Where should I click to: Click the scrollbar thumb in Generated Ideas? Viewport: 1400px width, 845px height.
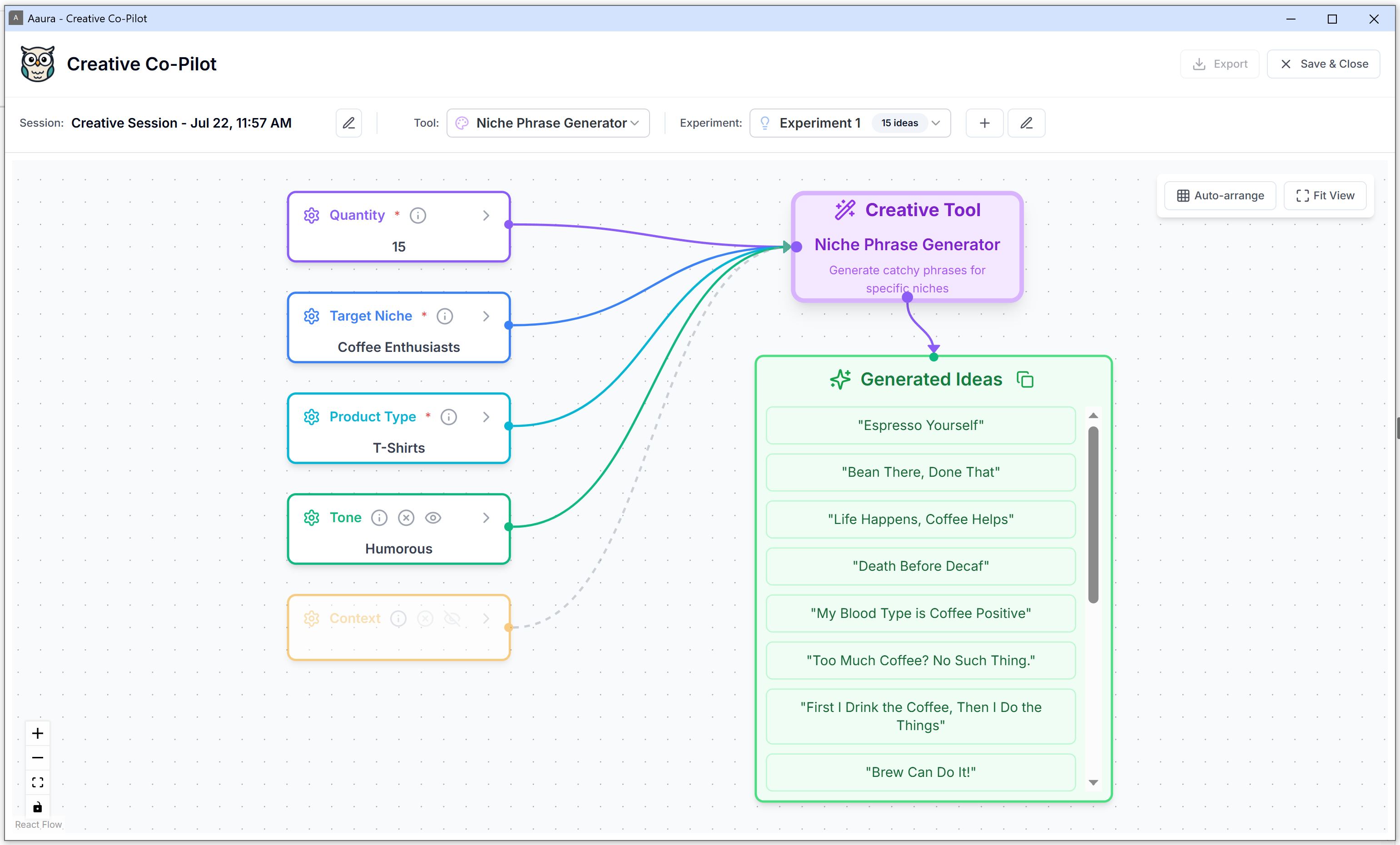tap(1093, 514)
